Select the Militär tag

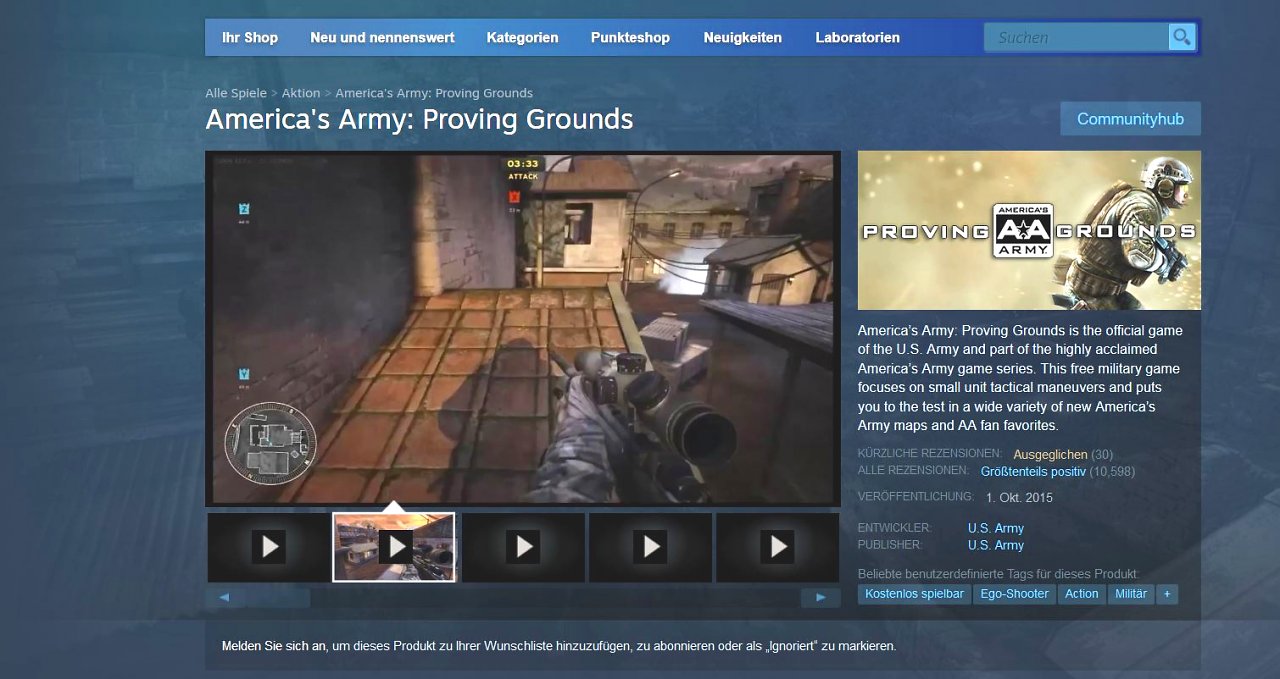pos(1131,594)
